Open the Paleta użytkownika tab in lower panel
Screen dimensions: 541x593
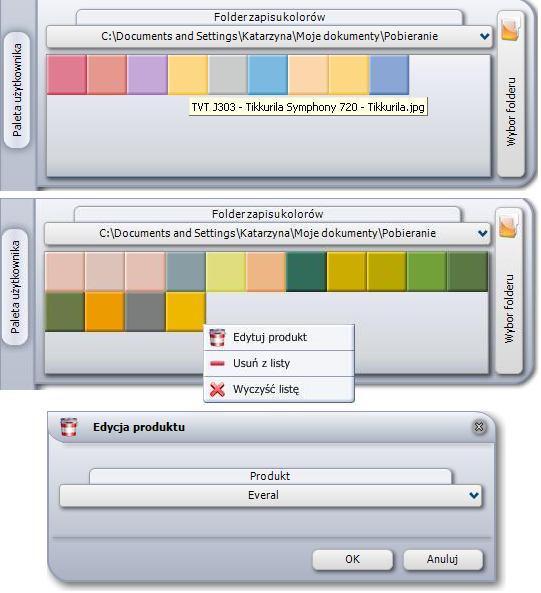[x=15, y=287]
